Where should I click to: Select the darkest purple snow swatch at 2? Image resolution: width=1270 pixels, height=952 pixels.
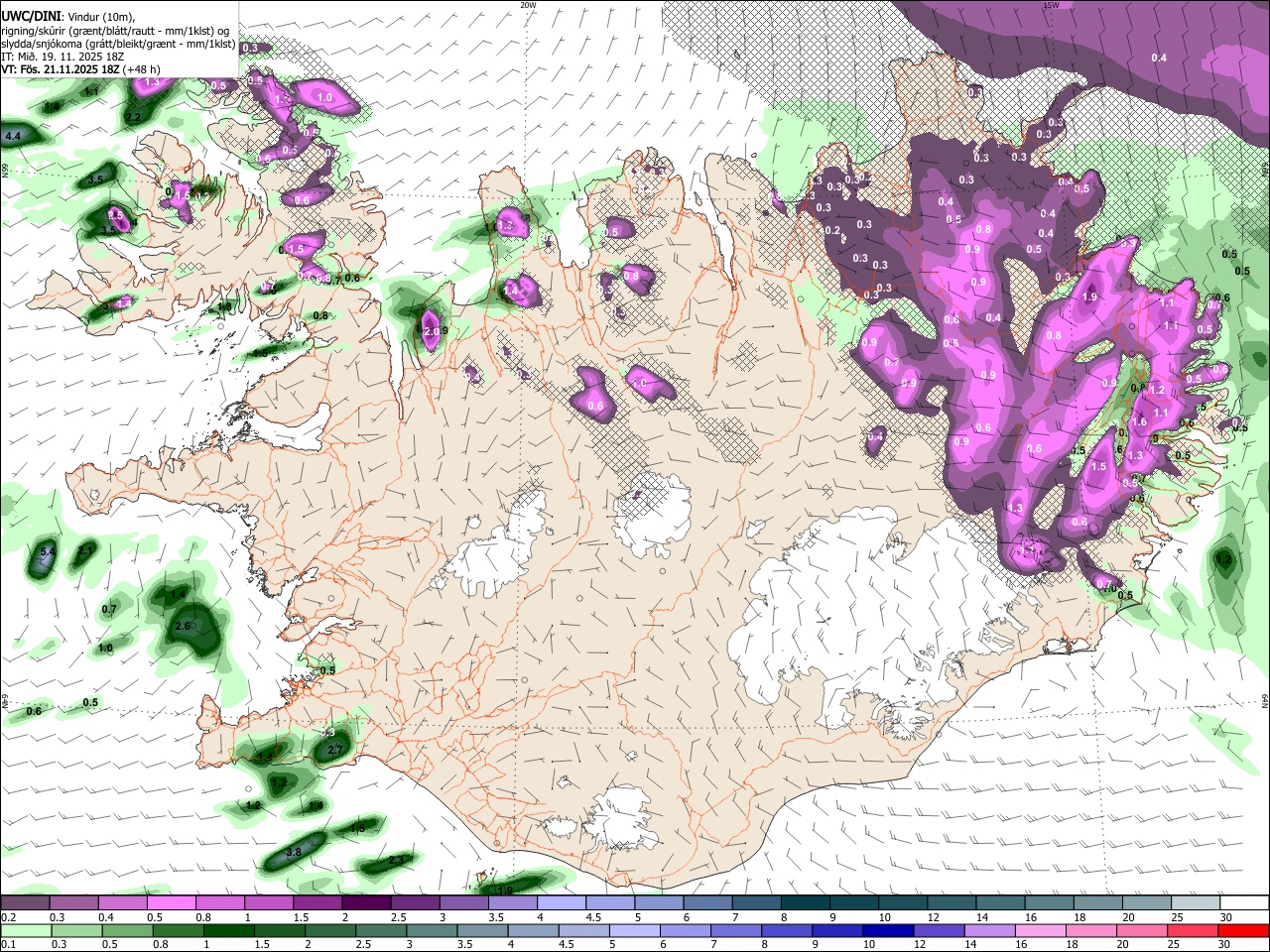pos(364,903)
